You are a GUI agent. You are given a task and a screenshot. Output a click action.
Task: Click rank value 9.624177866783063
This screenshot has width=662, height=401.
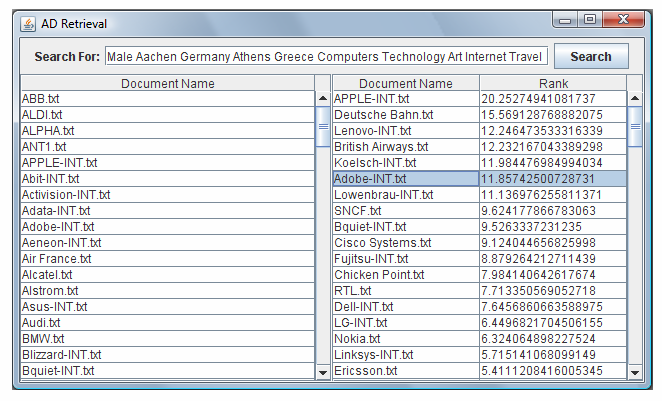coord(553,211)
